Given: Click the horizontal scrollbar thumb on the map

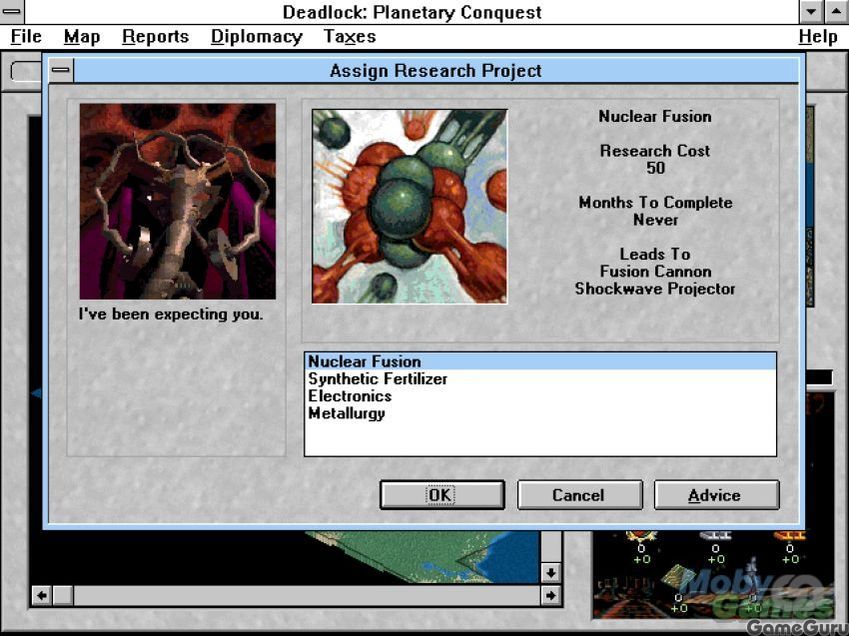Looking at the screenshot, I should [x=63, y=596].
